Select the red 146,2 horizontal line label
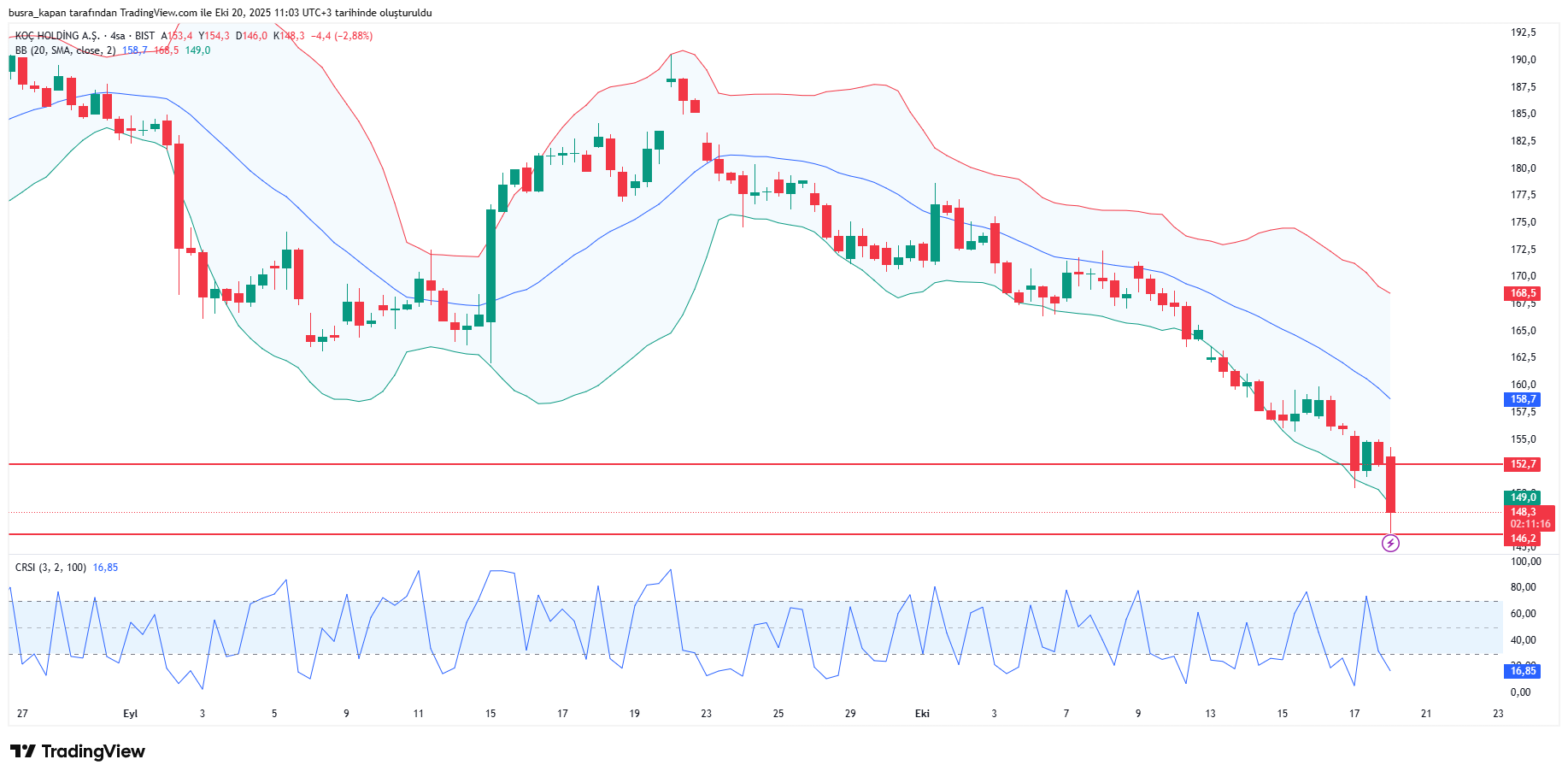The height and width of the screenshot is (777, 1568). point(1523,539)
